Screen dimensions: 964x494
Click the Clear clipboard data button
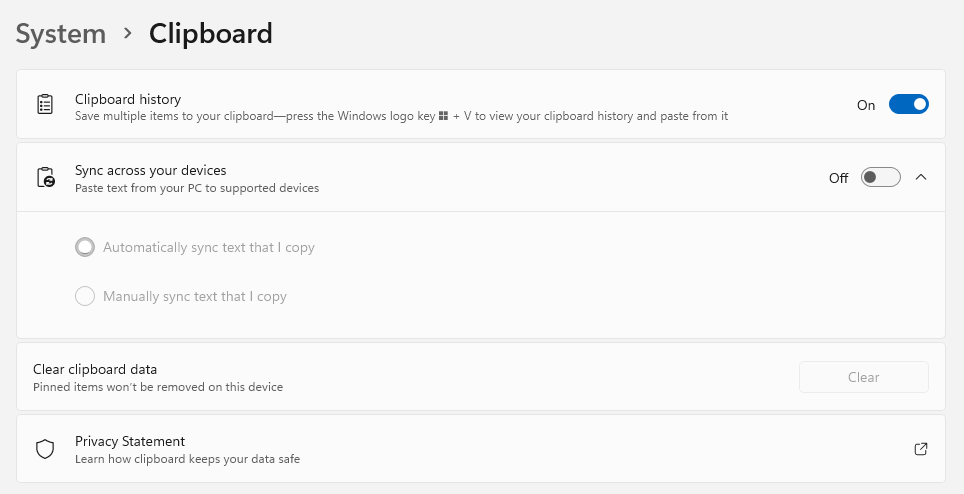(x=864, y=377)
